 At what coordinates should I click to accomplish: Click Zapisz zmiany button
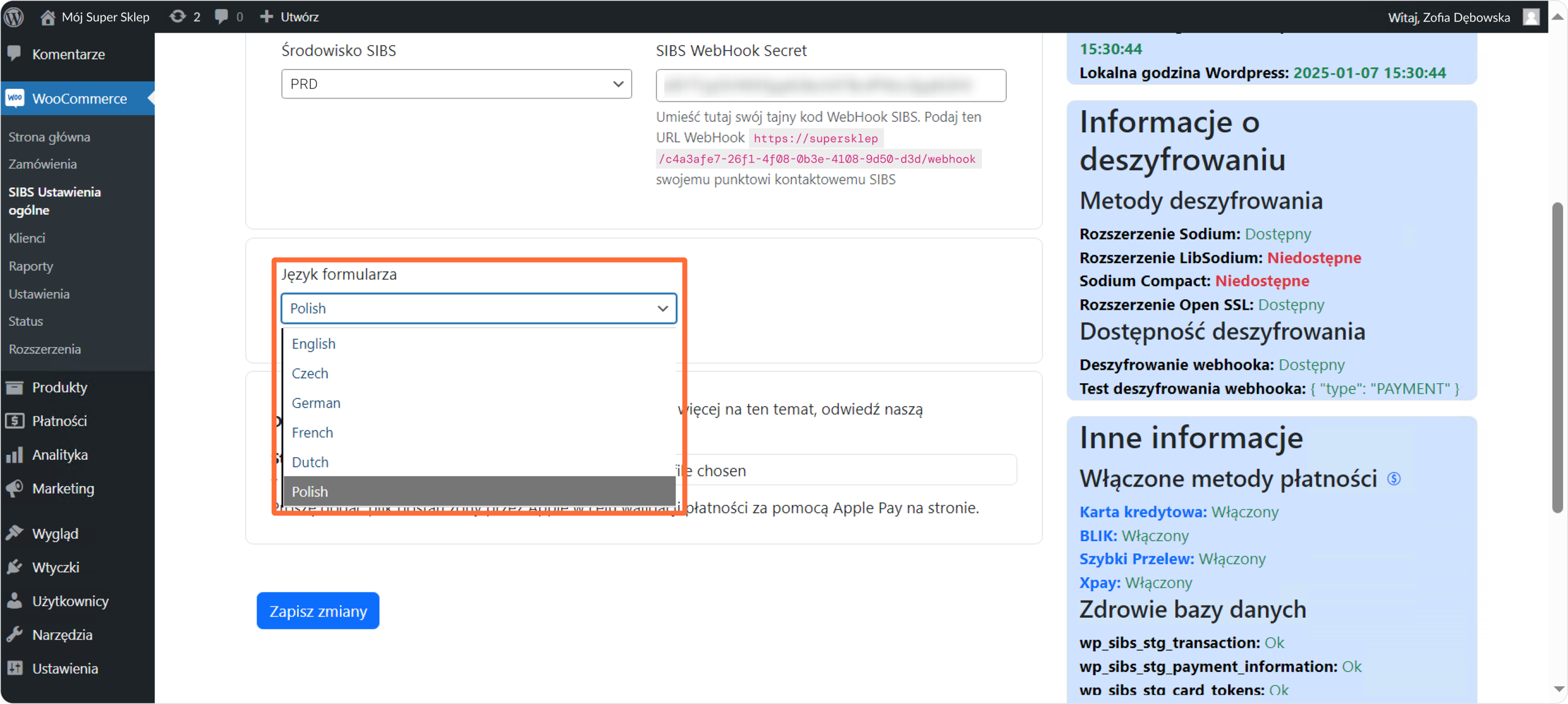point(318,610)
